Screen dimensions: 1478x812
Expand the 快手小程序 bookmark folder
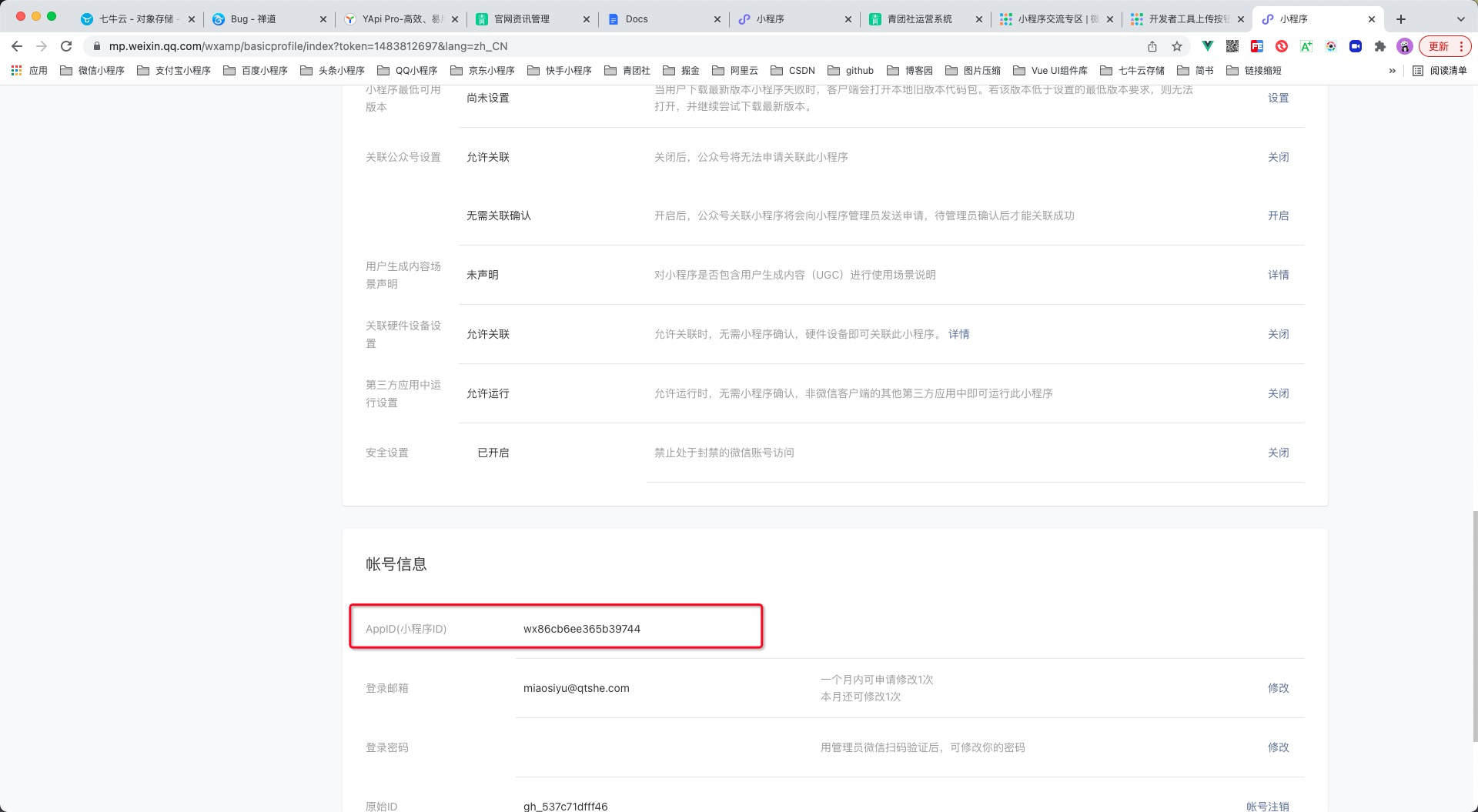click(559, 71)
